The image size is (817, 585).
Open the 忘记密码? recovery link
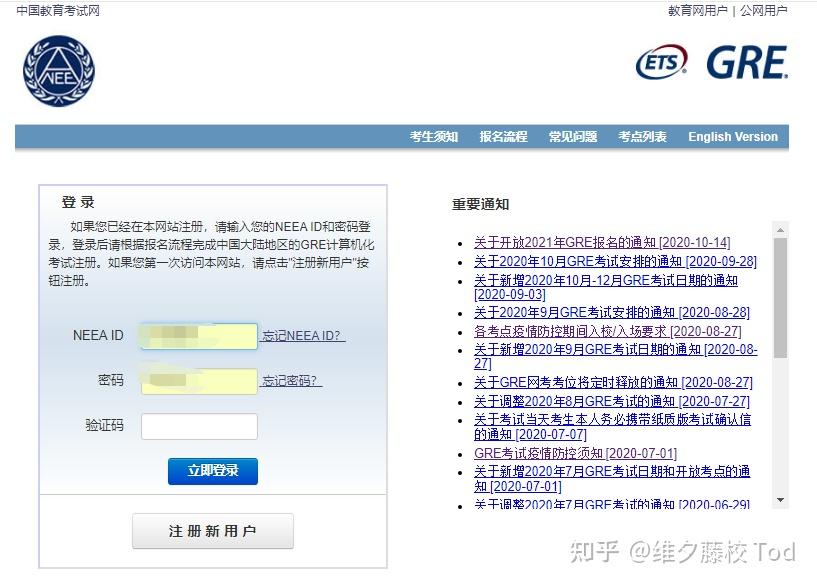[x=292, y=381]
